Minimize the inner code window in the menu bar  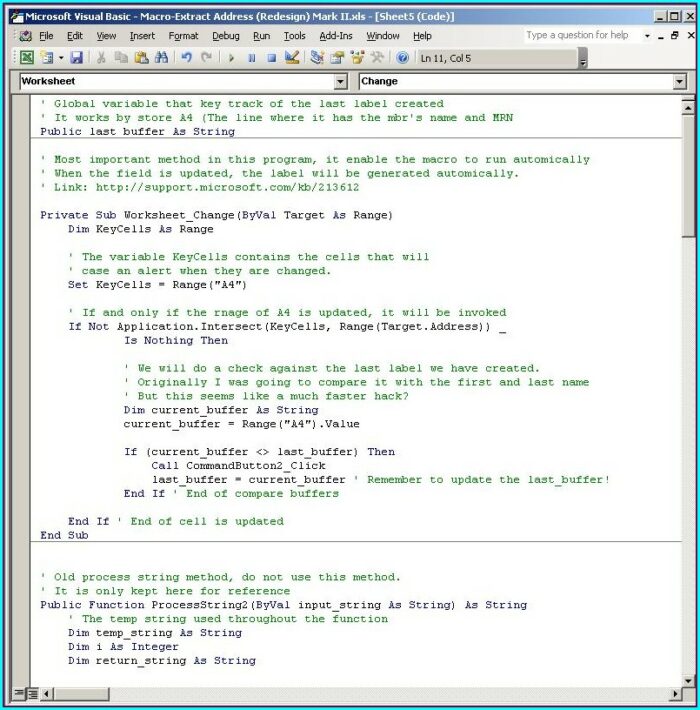(661, 36)
